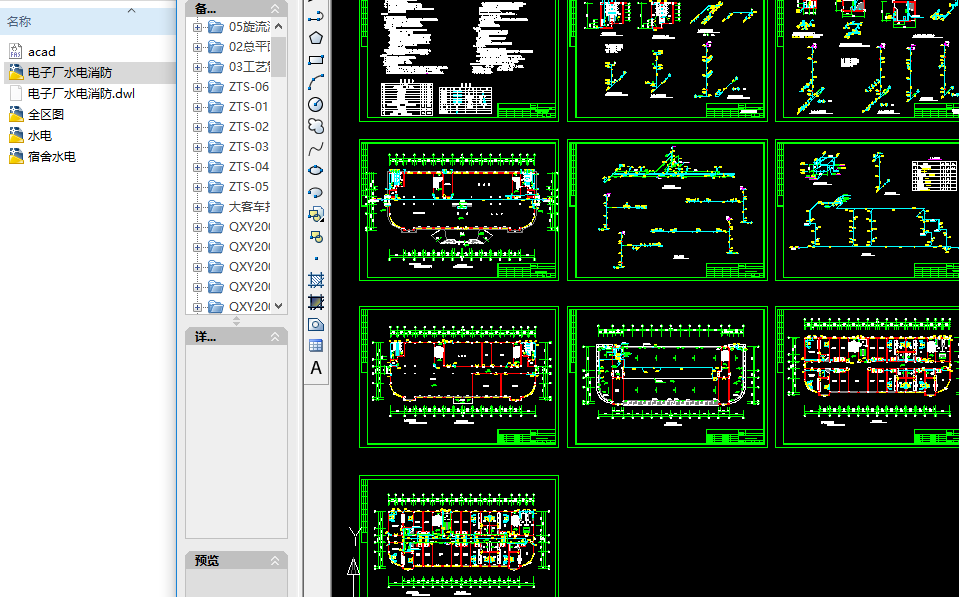Select the Circle draw tool

click(x=316, y=104)
